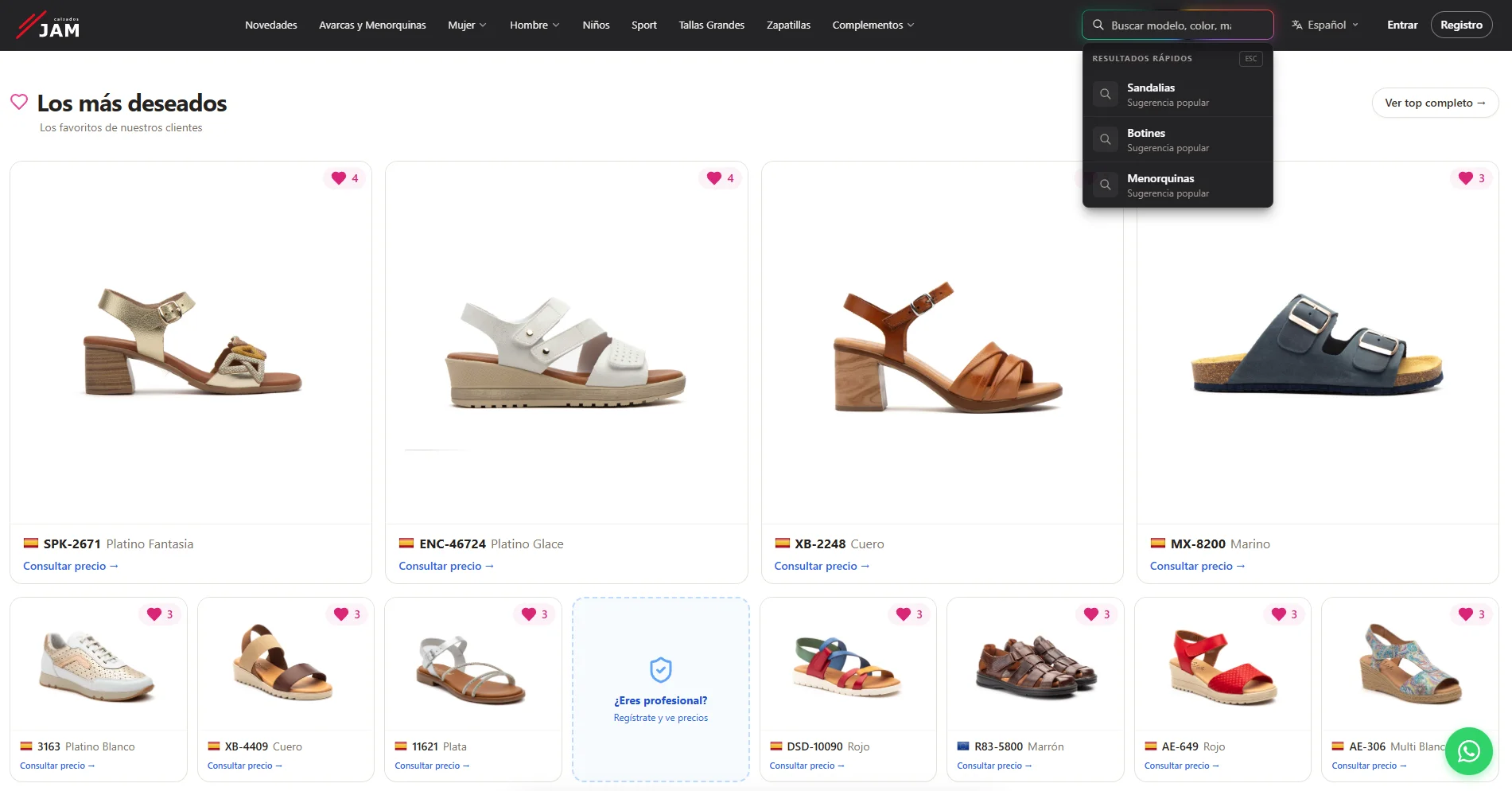Image resolution: width=1512 pixels, height=791 pixels.
Task: Open the Niños category
Action: tap(596, 25)
